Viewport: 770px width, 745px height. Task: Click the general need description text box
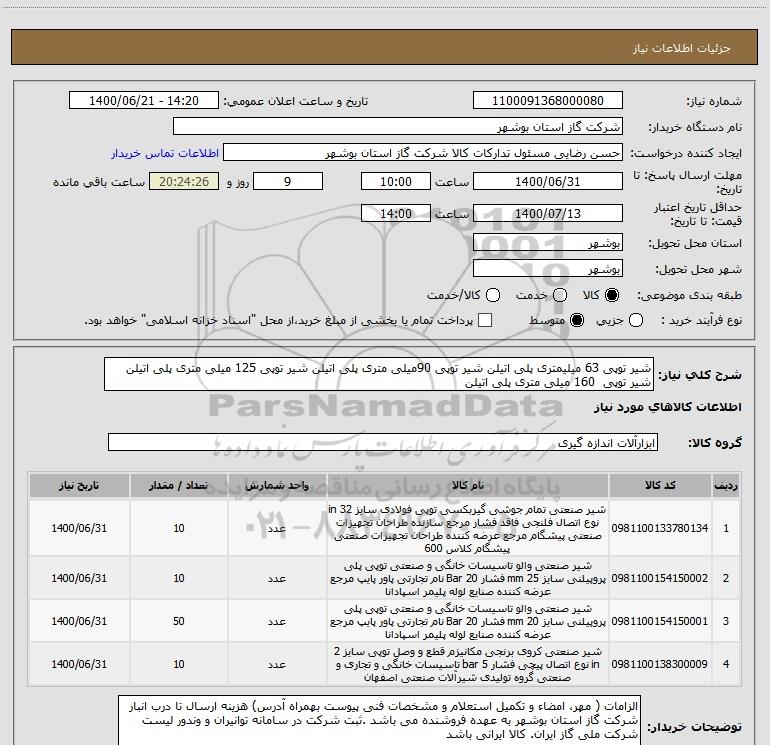379,374
